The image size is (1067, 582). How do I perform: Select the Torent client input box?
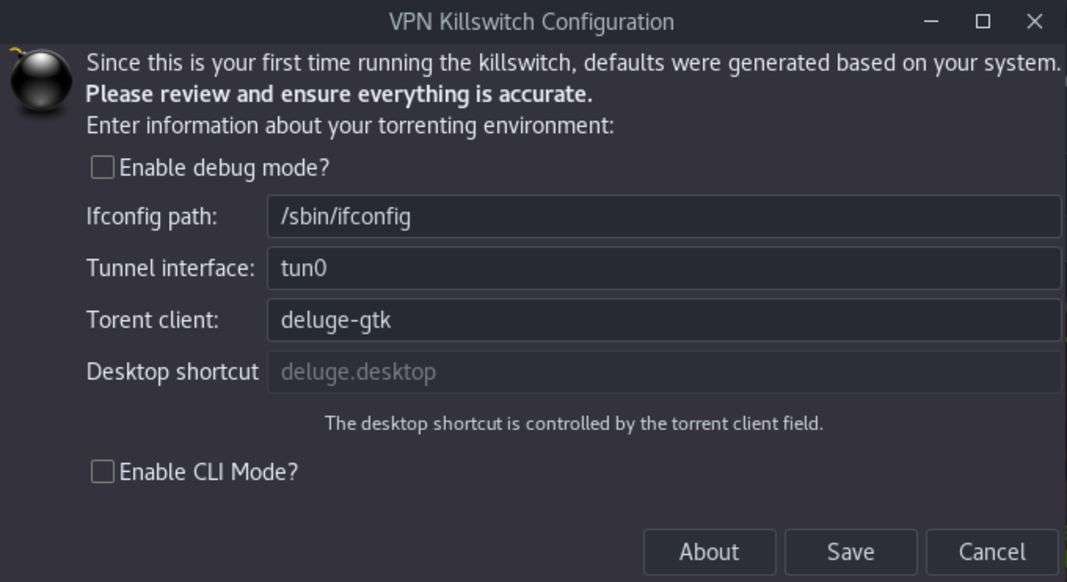[663, 320]
